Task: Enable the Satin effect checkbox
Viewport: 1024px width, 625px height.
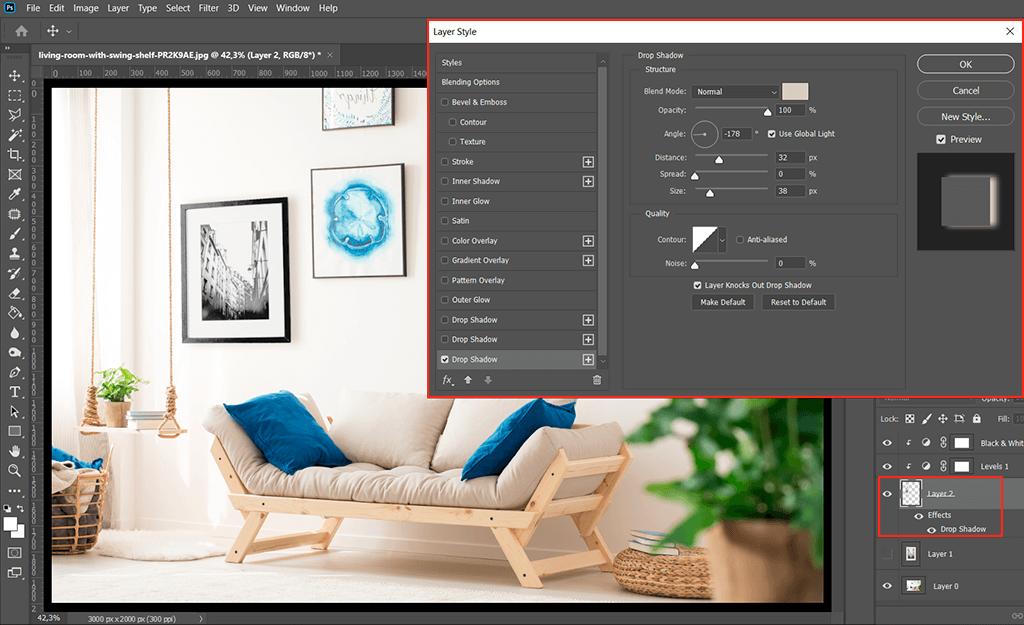Action: point(445,221)
